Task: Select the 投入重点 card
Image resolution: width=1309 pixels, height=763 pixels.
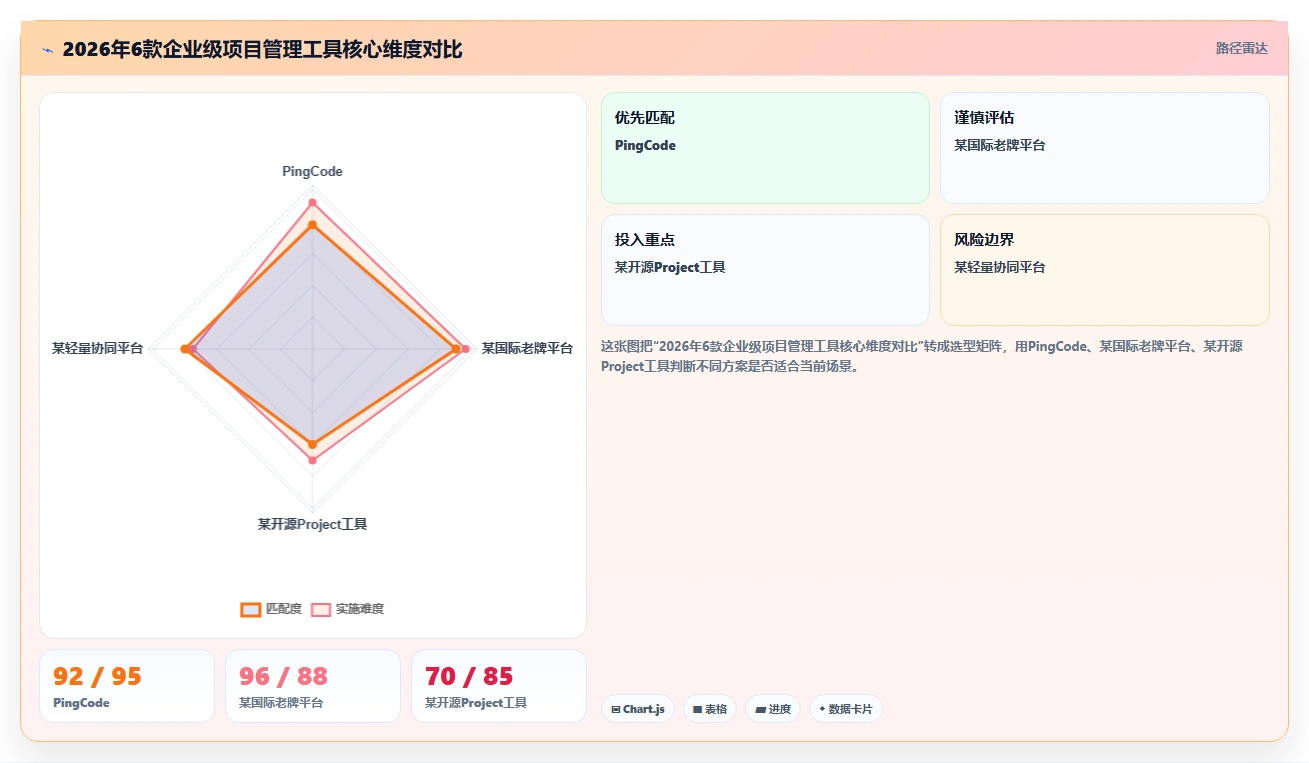Action: (x=765, y=270)
